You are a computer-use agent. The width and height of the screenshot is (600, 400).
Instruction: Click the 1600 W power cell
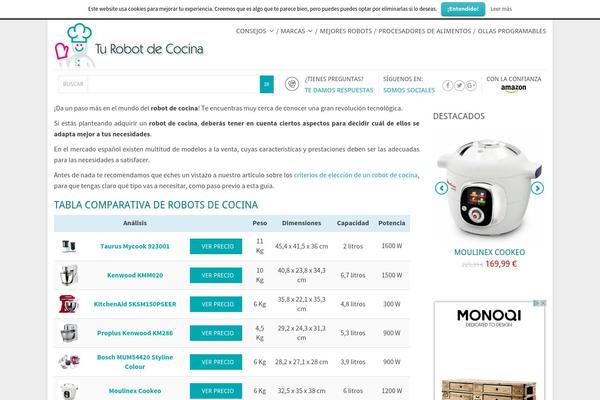[391, 246]
